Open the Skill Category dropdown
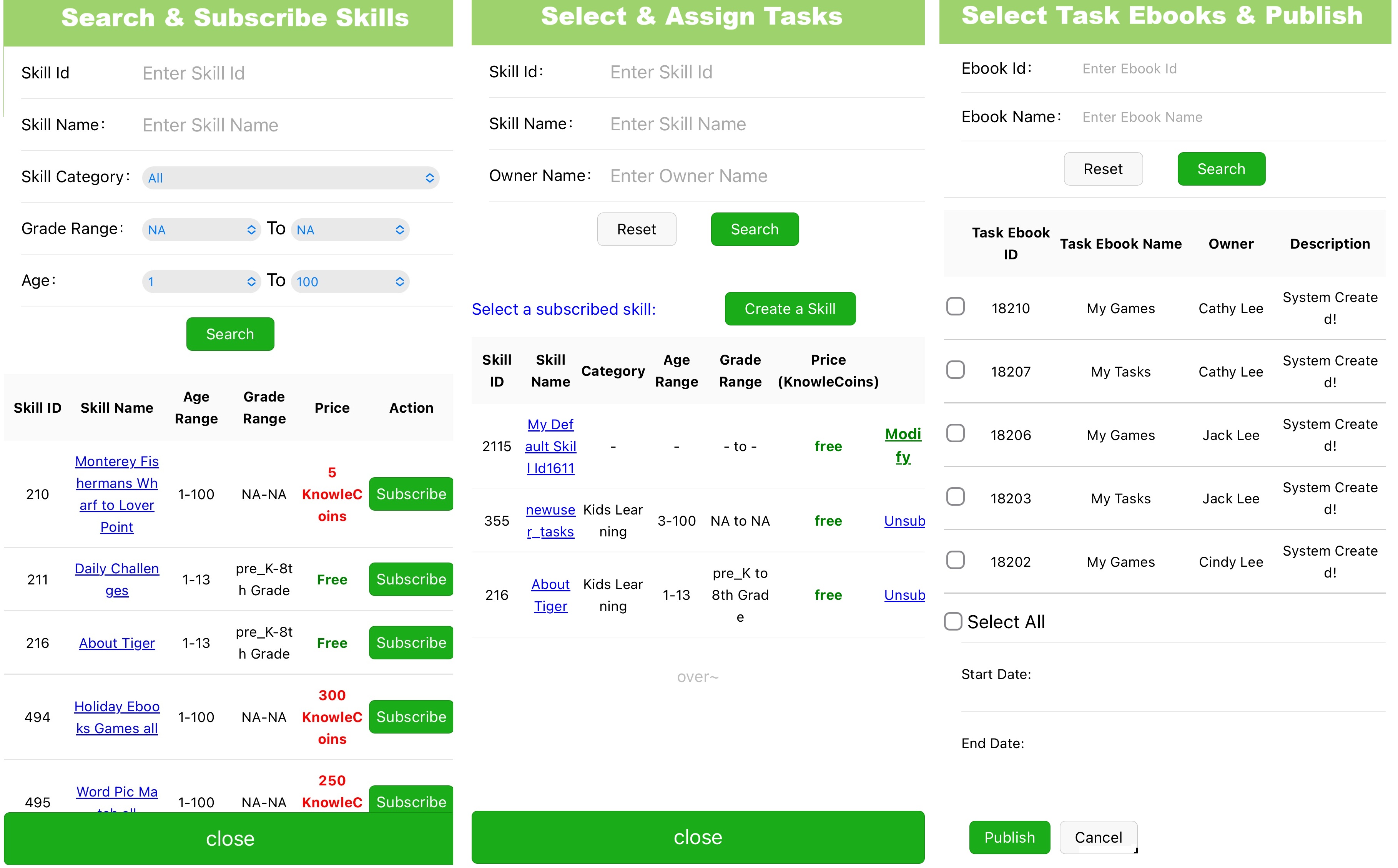Viewport: 1398px width, 868px height. point(290,178)
